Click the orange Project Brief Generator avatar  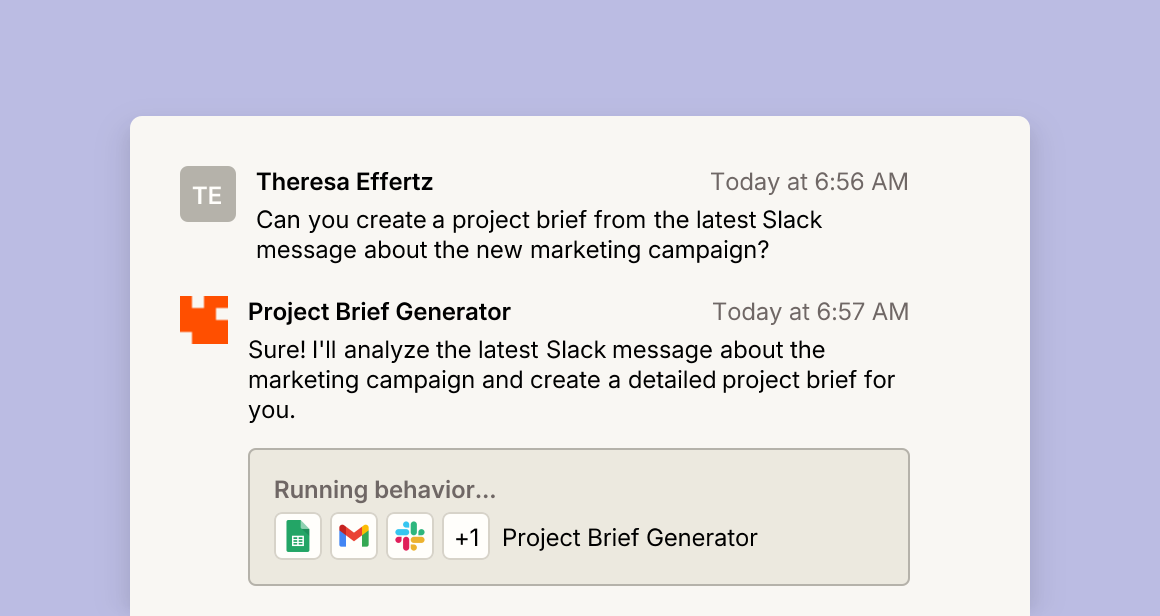[204, 319]
